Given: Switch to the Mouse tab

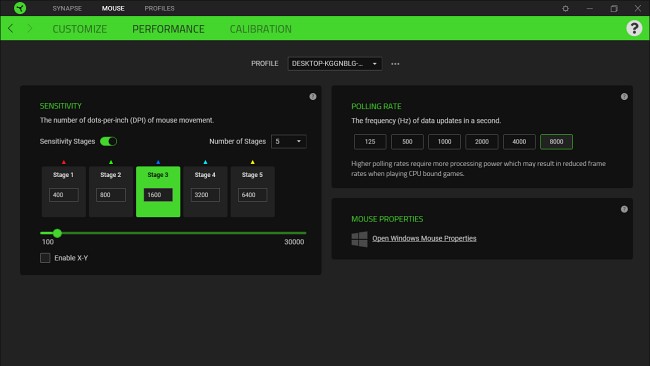Looking at the screenshot, I should [113, 8].
